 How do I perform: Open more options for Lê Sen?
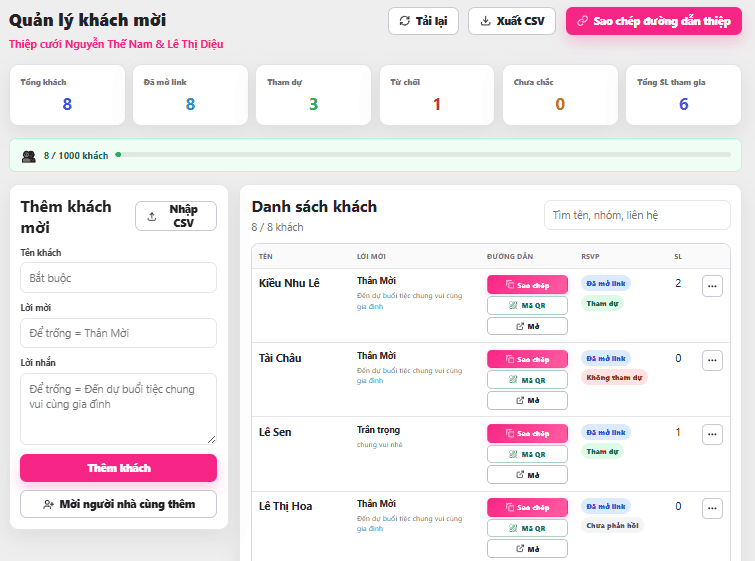712,434
